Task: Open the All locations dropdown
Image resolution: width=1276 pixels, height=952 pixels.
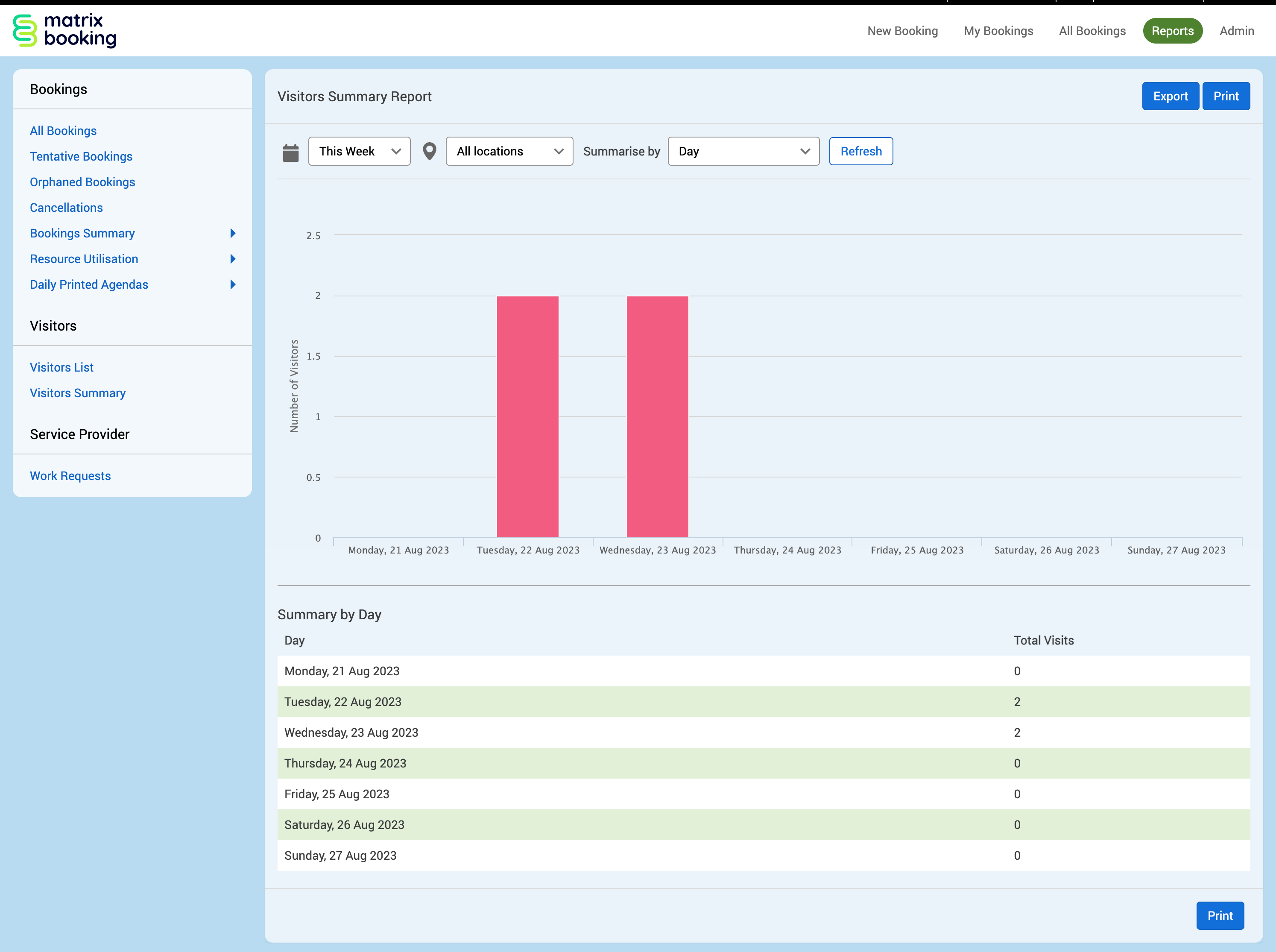Action: 509,152
